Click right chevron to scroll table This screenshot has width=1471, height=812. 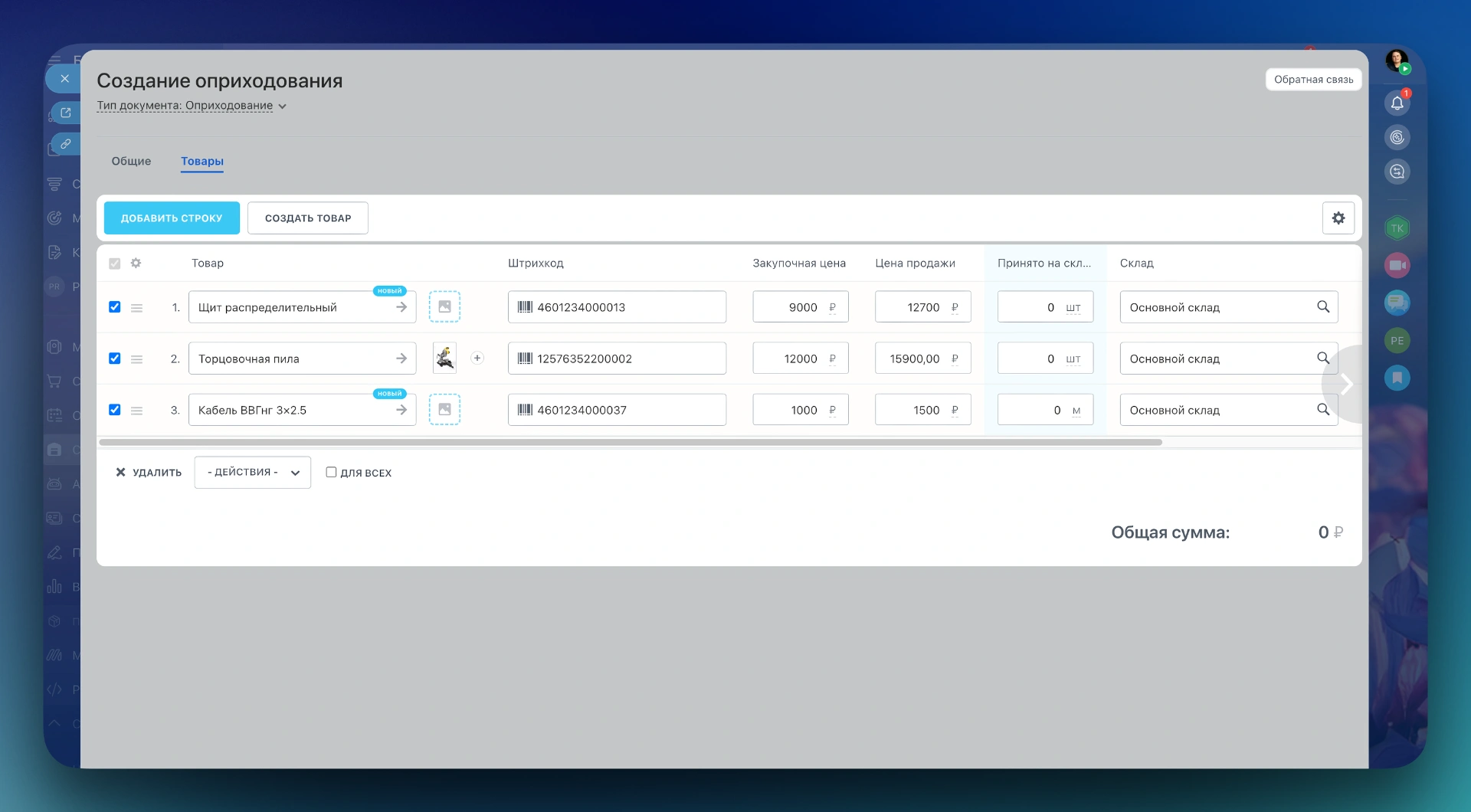[1345, 384]
